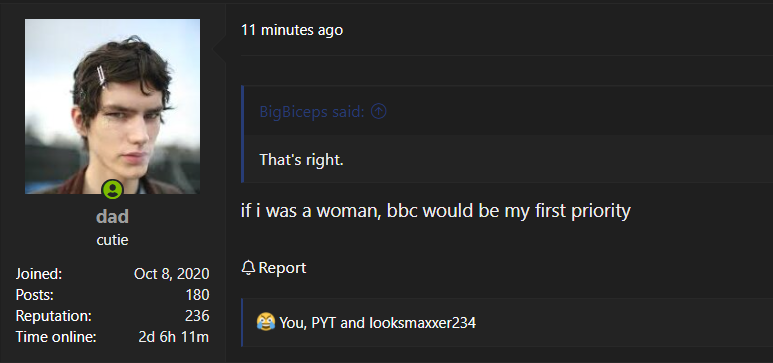The width and height of the screenshot is (773, 363).
Task: Expand the quoted text That's right.
Action: pos(301,159)
